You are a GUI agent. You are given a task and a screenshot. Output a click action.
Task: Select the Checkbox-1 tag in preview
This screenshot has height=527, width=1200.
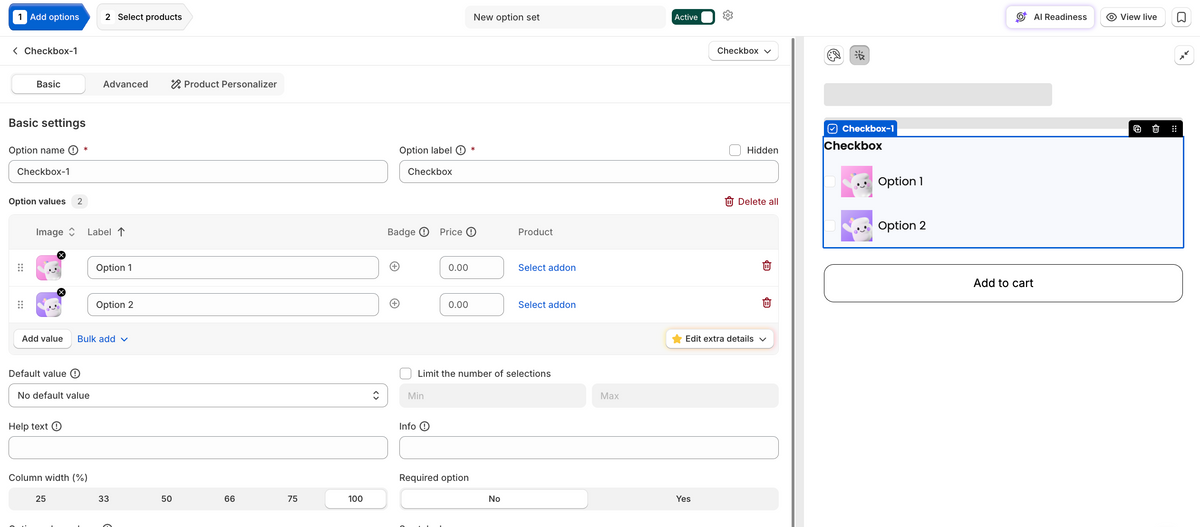(860, 129)
